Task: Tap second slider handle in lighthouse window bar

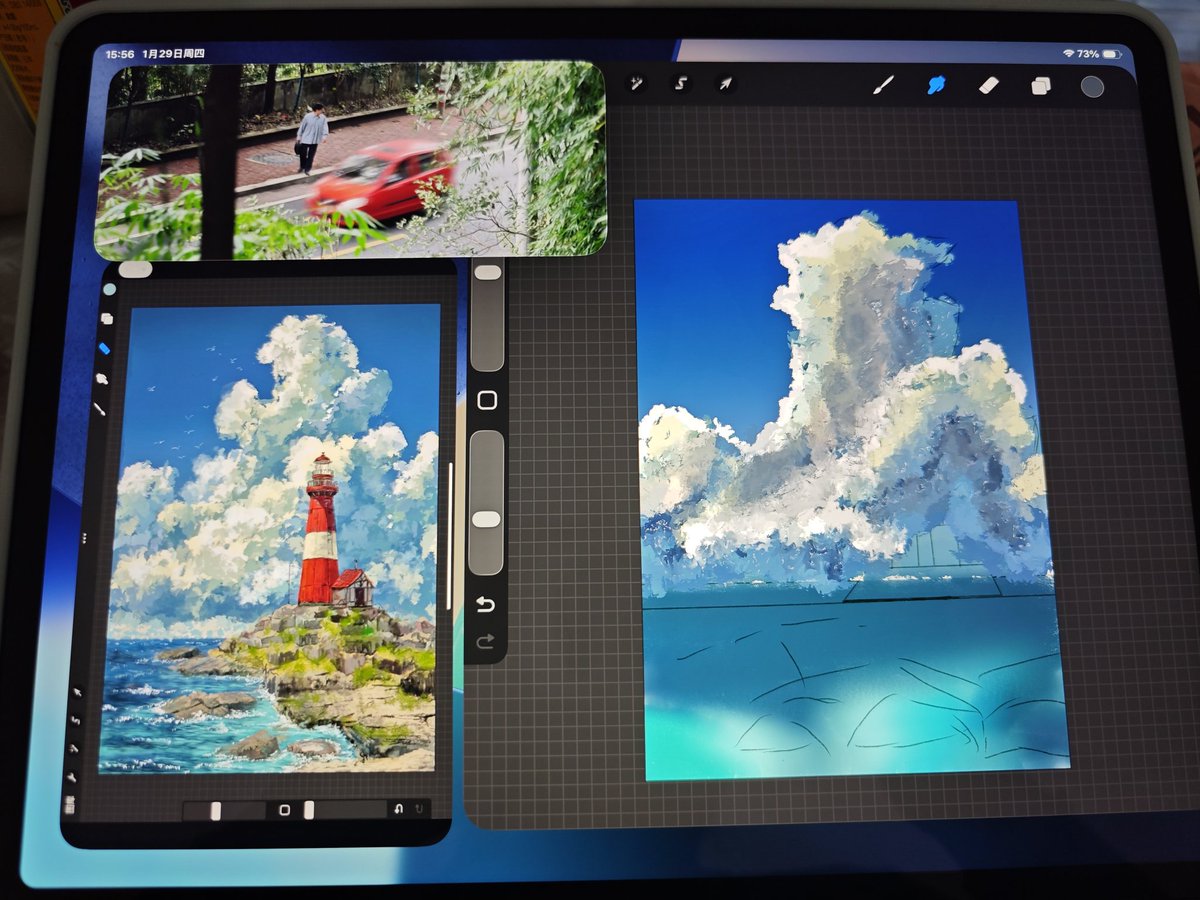Action: 309,810
